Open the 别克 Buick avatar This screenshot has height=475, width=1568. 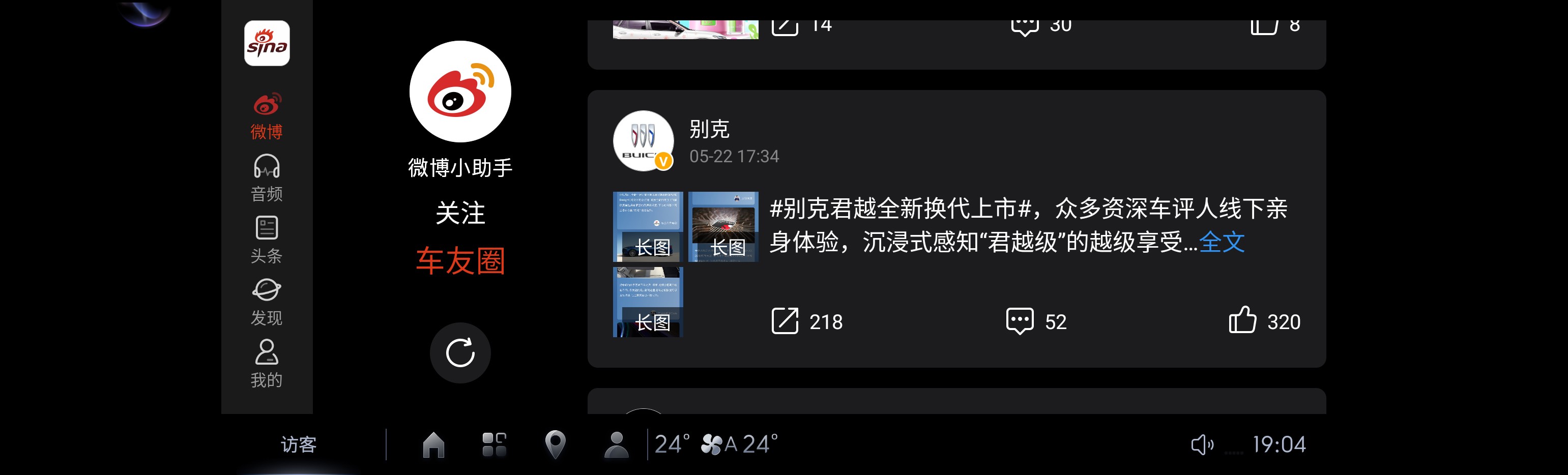click(644, 141)
